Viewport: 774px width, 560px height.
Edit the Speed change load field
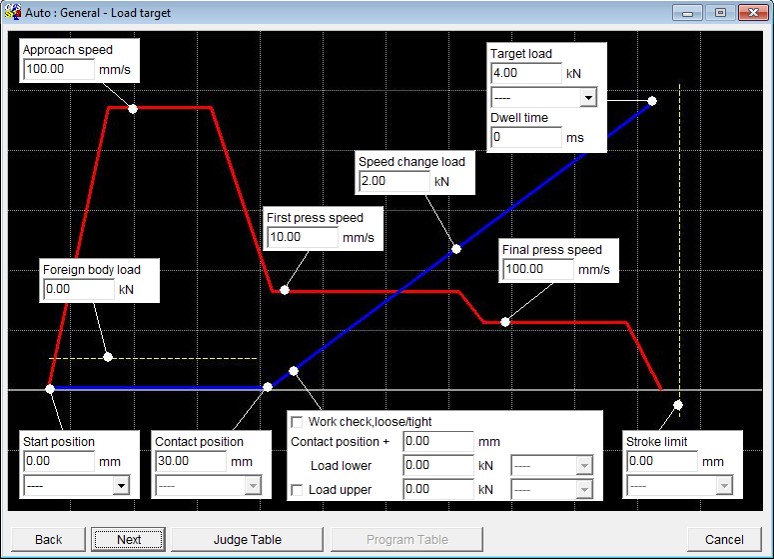tap(394, 182)
